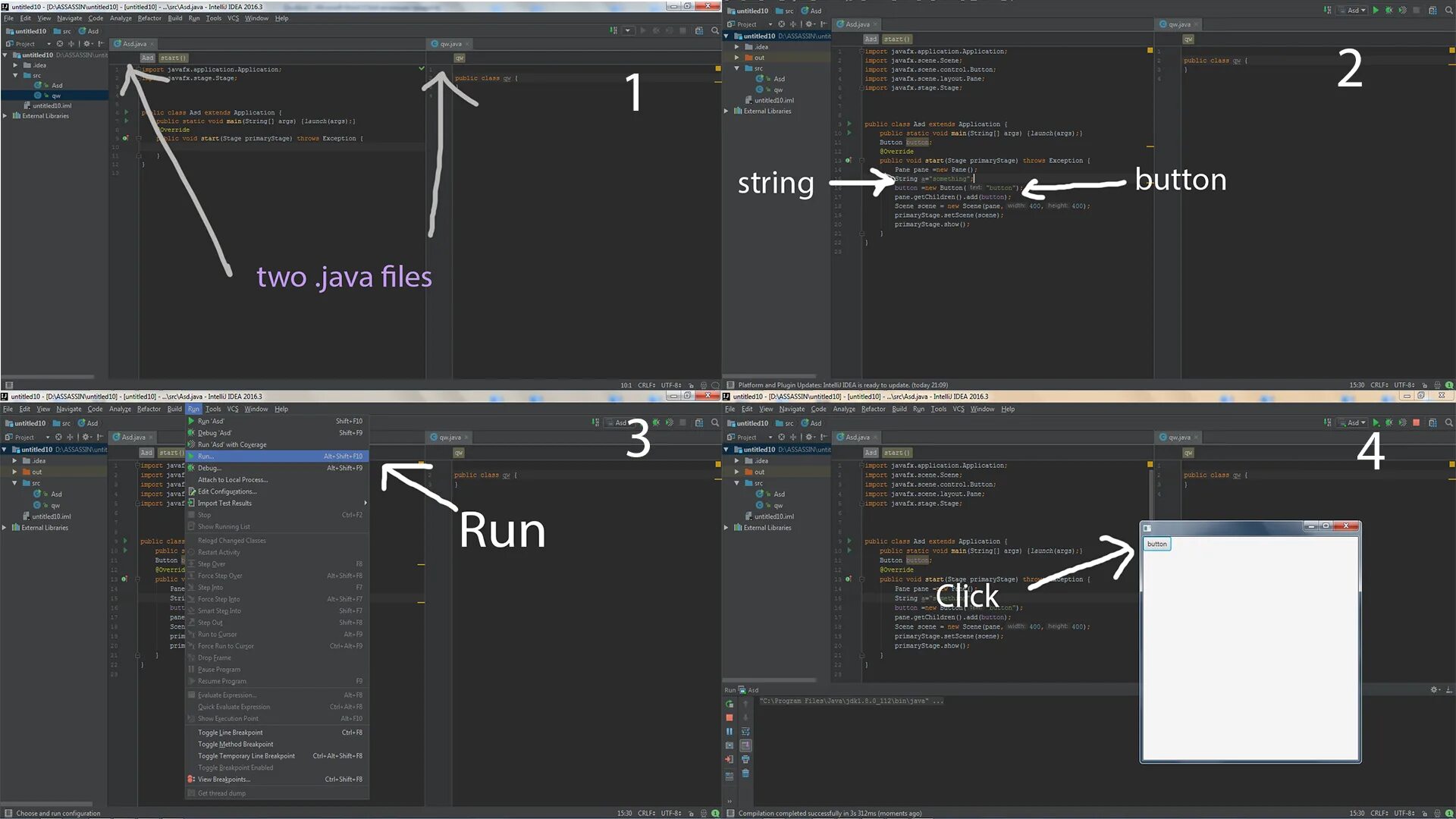This screenshot has height=819, width=1456.
Task: Click the Print icon in Run console
Action: 745,759
